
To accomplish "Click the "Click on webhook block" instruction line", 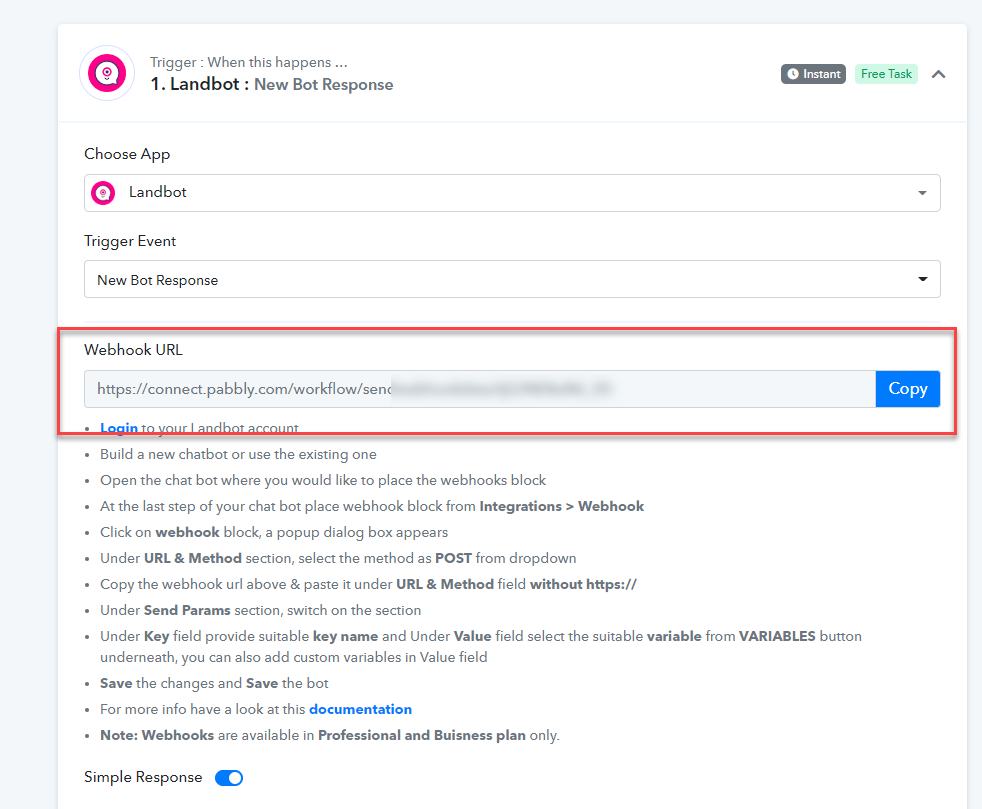I will pos(274,533).
